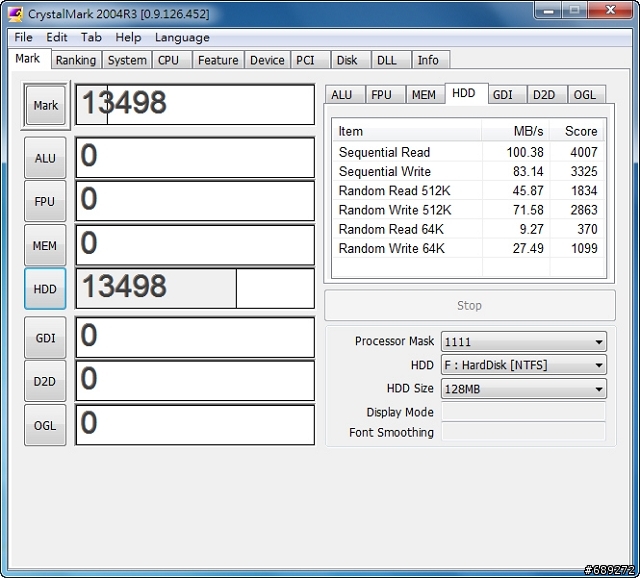Click the Score column header
This screenshot has height=578, width=640.
pos(577,131)
